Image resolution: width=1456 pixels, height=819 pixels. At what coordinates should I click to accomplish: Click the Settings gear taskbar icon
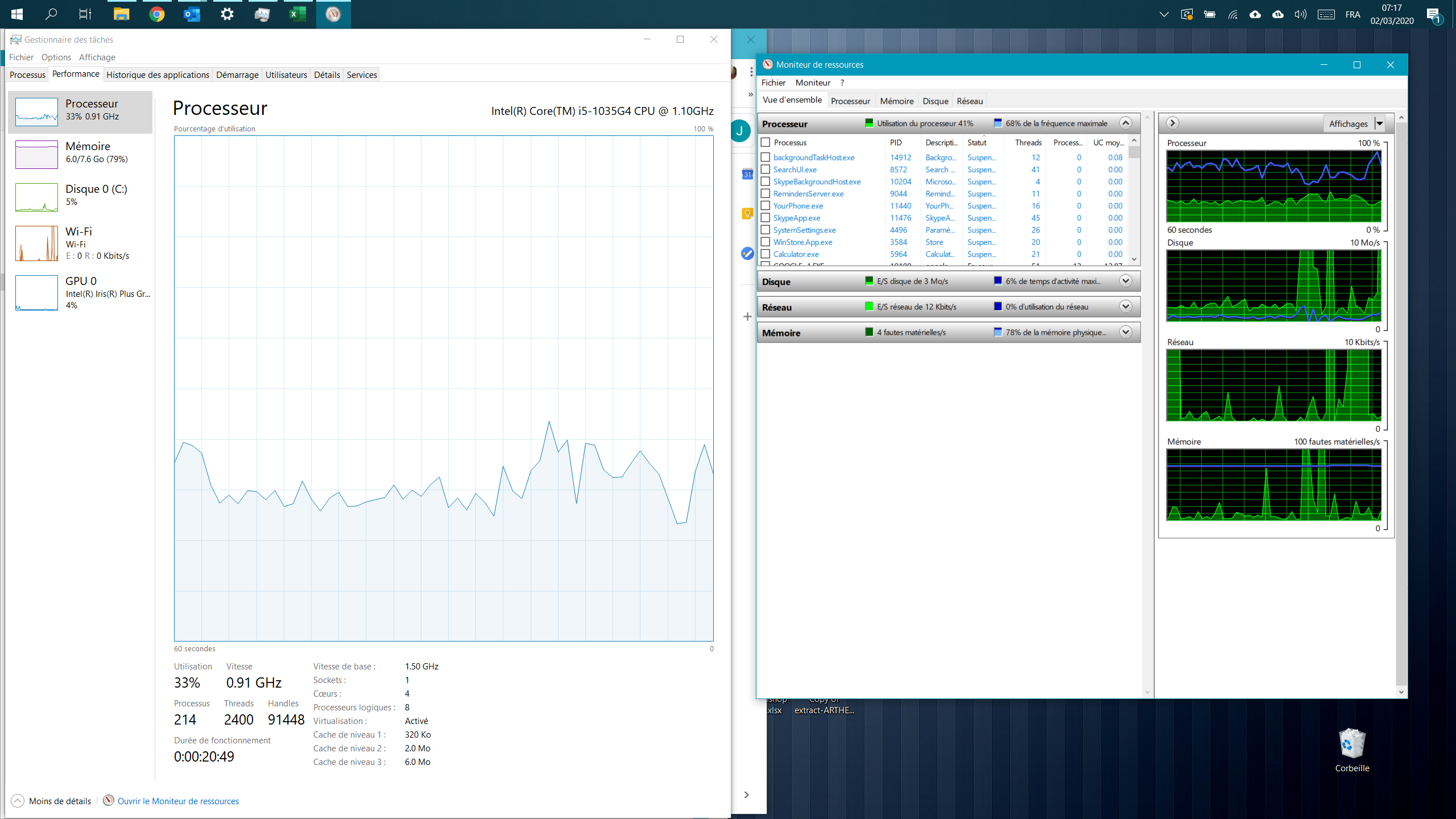tap(227, 14)
